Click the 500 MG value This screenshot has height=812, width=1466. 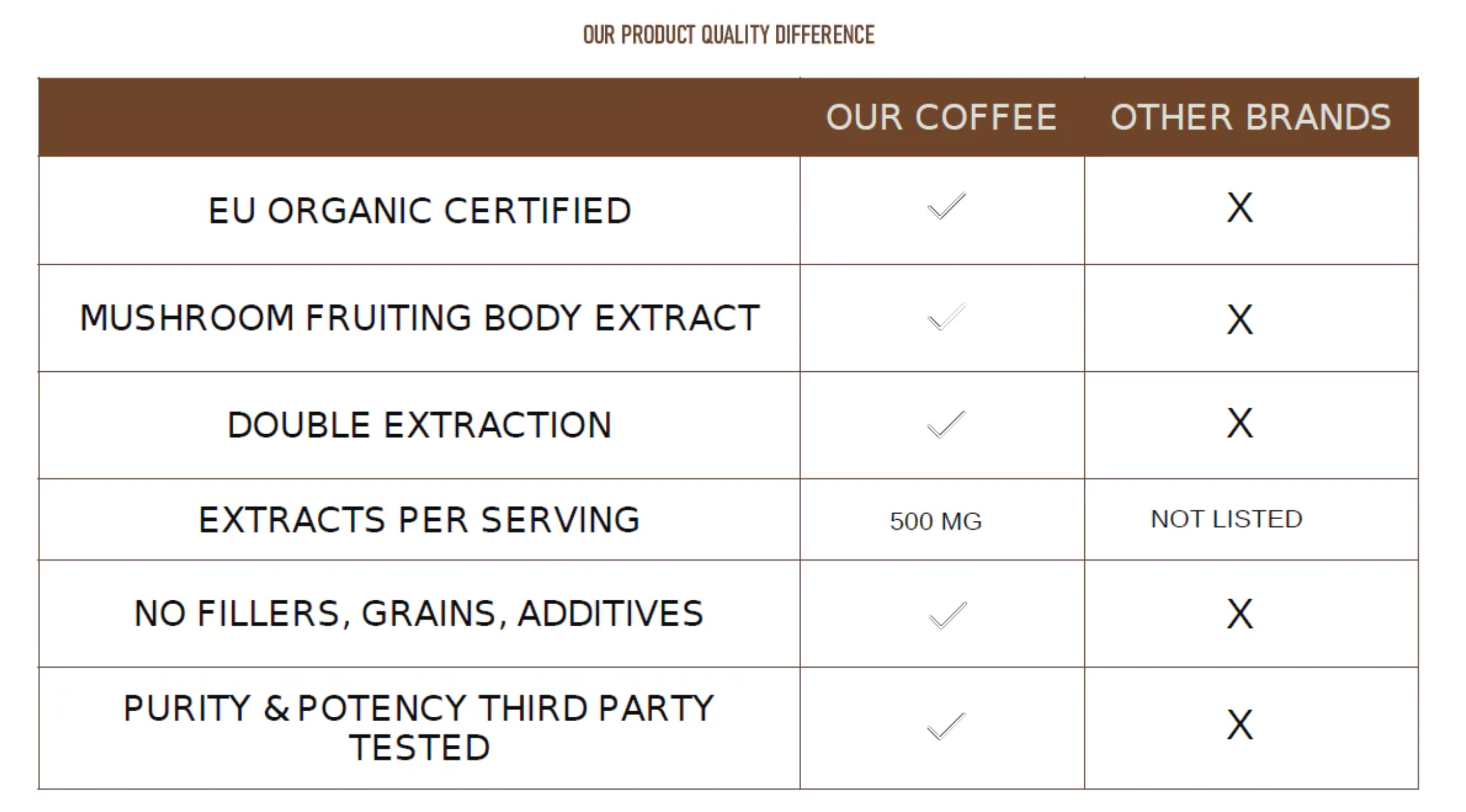pyautogui.click(x=935, y=521)
